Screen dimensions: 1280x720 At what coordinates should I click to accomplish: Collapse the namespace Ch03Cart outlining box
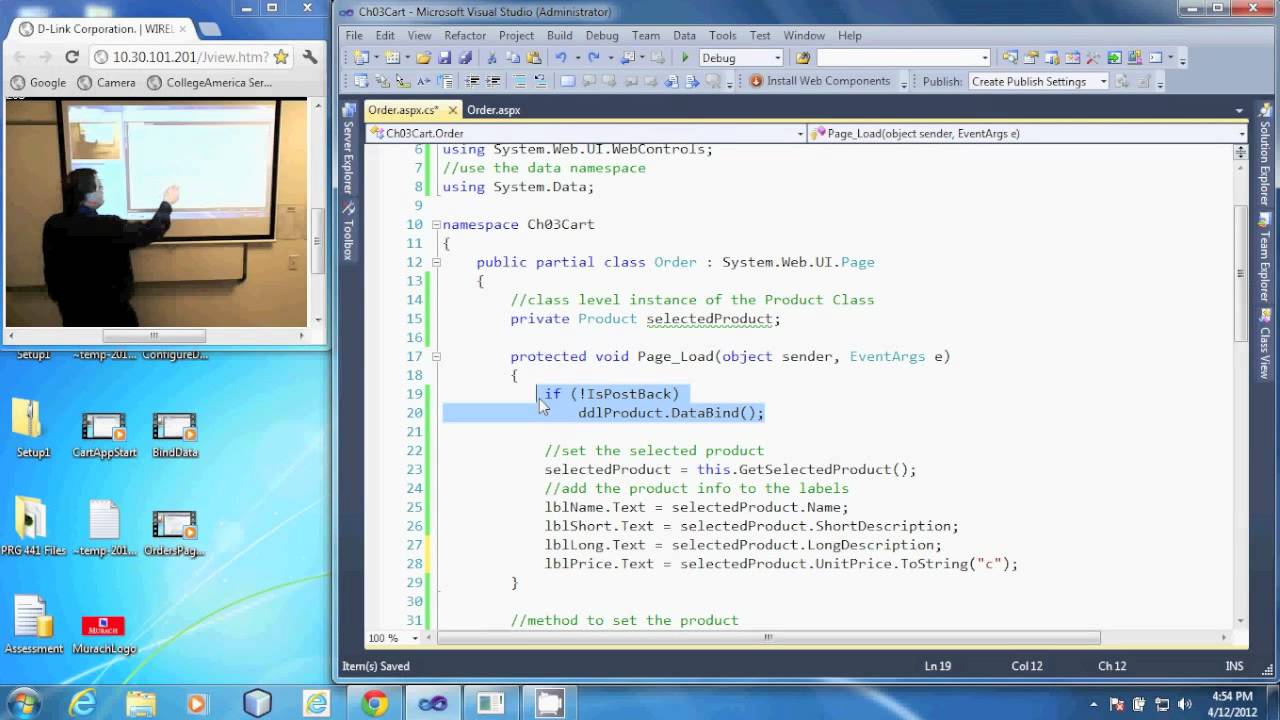click(436, 225)
